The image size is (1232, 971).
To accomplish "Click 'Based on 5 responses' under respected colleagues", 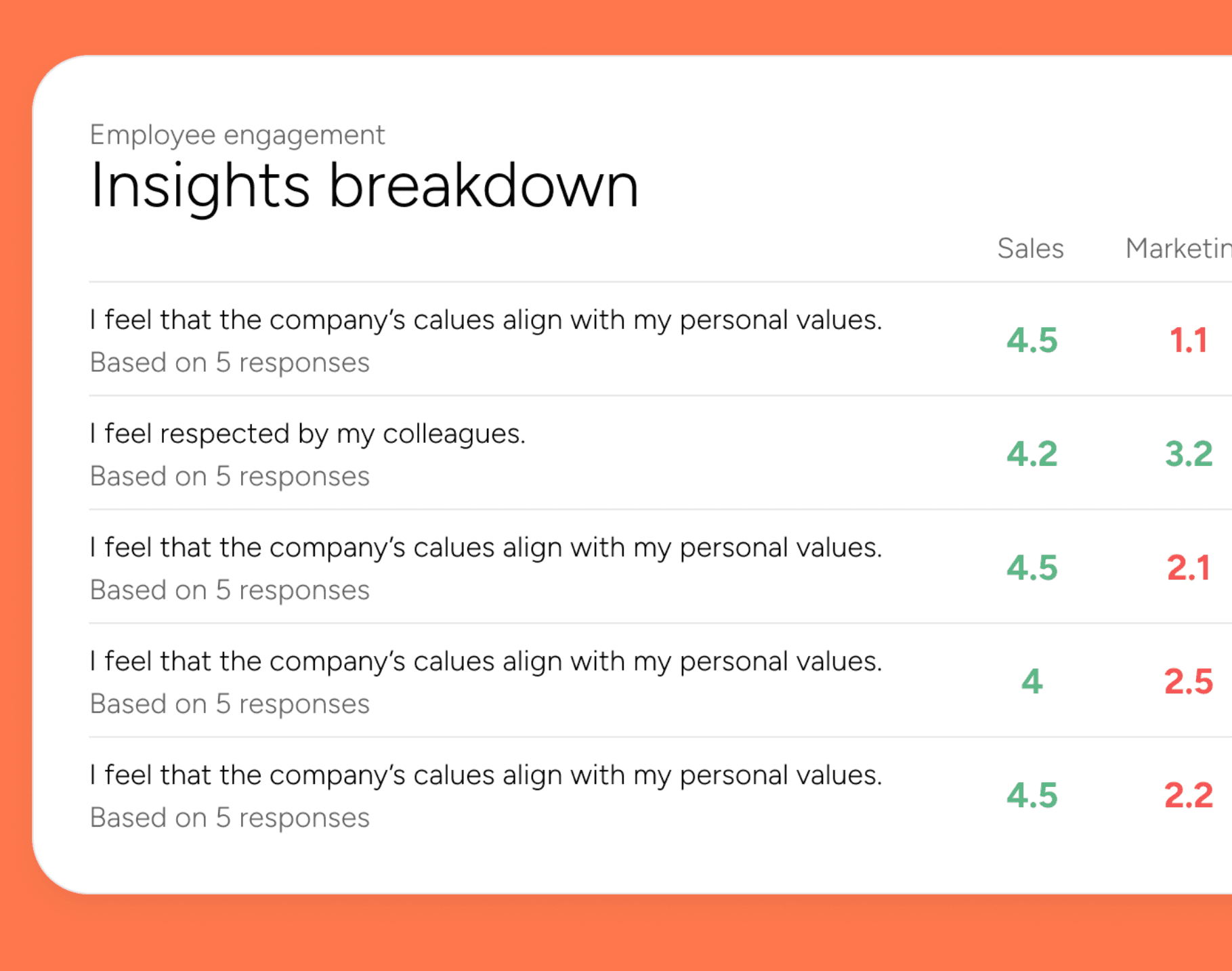I will [230, 477].
